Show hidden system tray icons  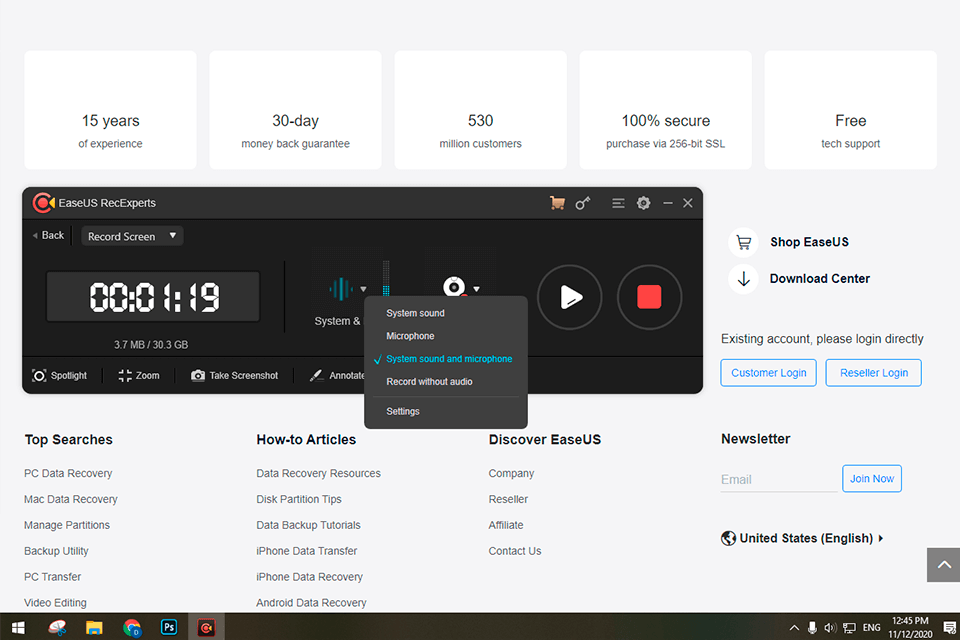(794, 628)
